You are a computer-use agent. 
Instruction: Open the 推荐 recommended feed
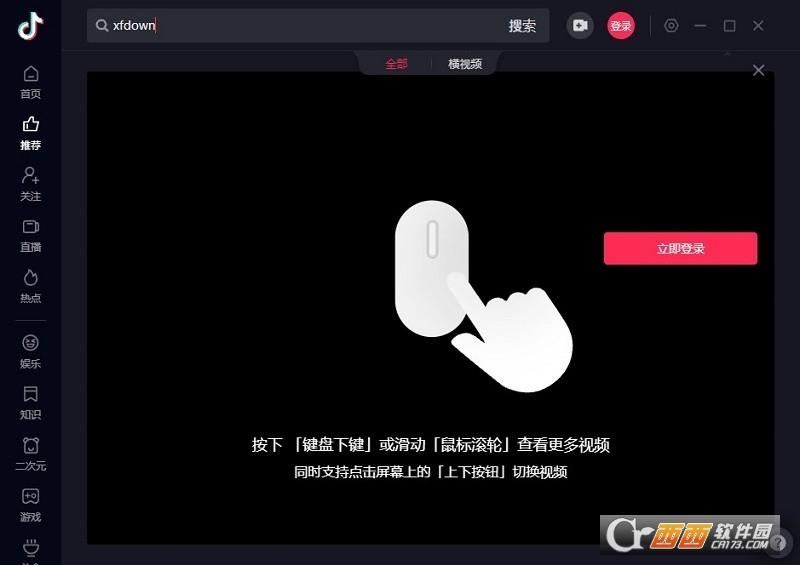(x=30, y=132)
